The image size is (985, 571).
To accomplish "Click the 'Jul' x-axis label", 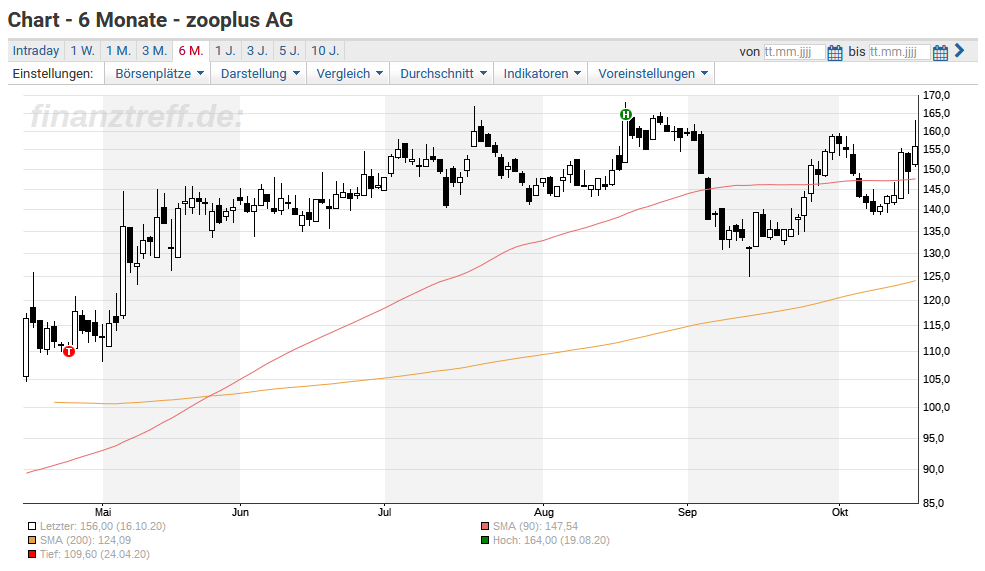I will (x=384, y=512).
